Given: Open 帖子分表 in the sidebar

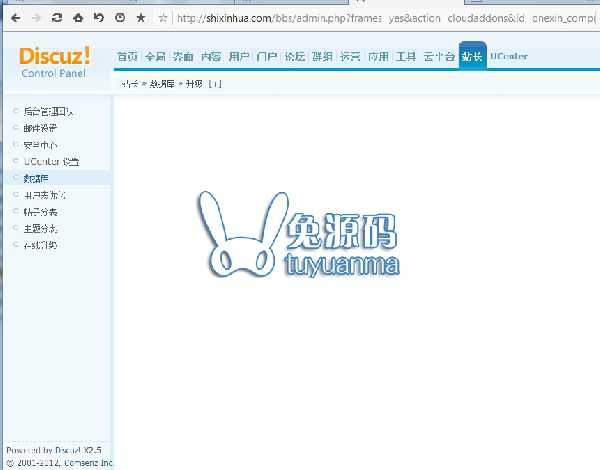Looking at the screenshot, I should [x=40, y=212].
